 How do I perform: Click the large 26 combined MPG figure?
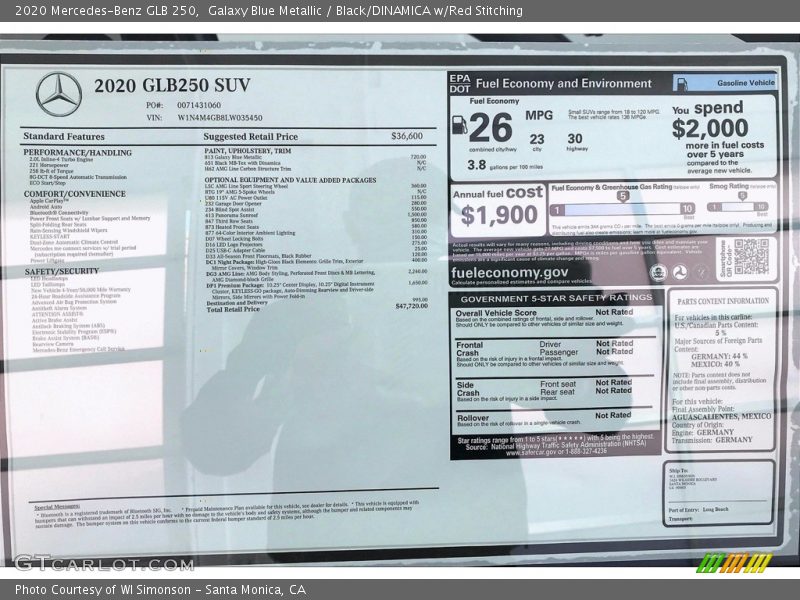point(490,128)
